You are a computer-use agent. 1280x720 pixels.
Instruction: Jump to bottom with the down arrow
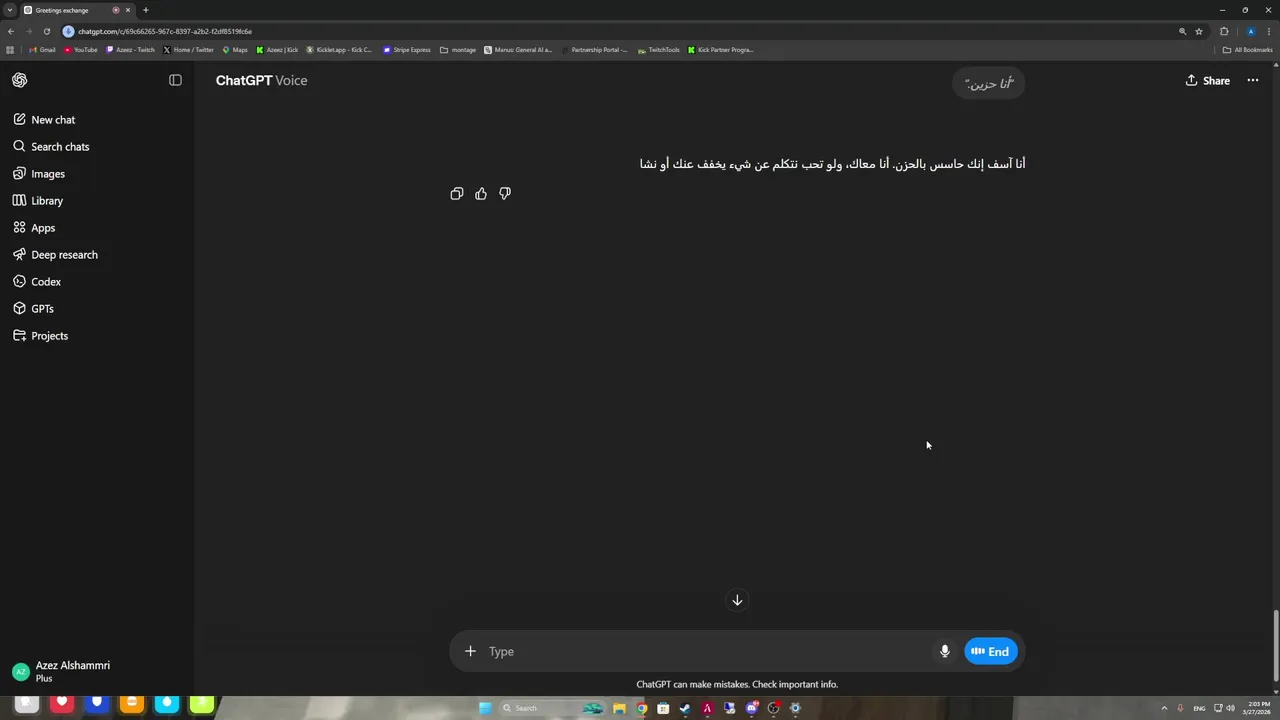(x=737, y=600)
